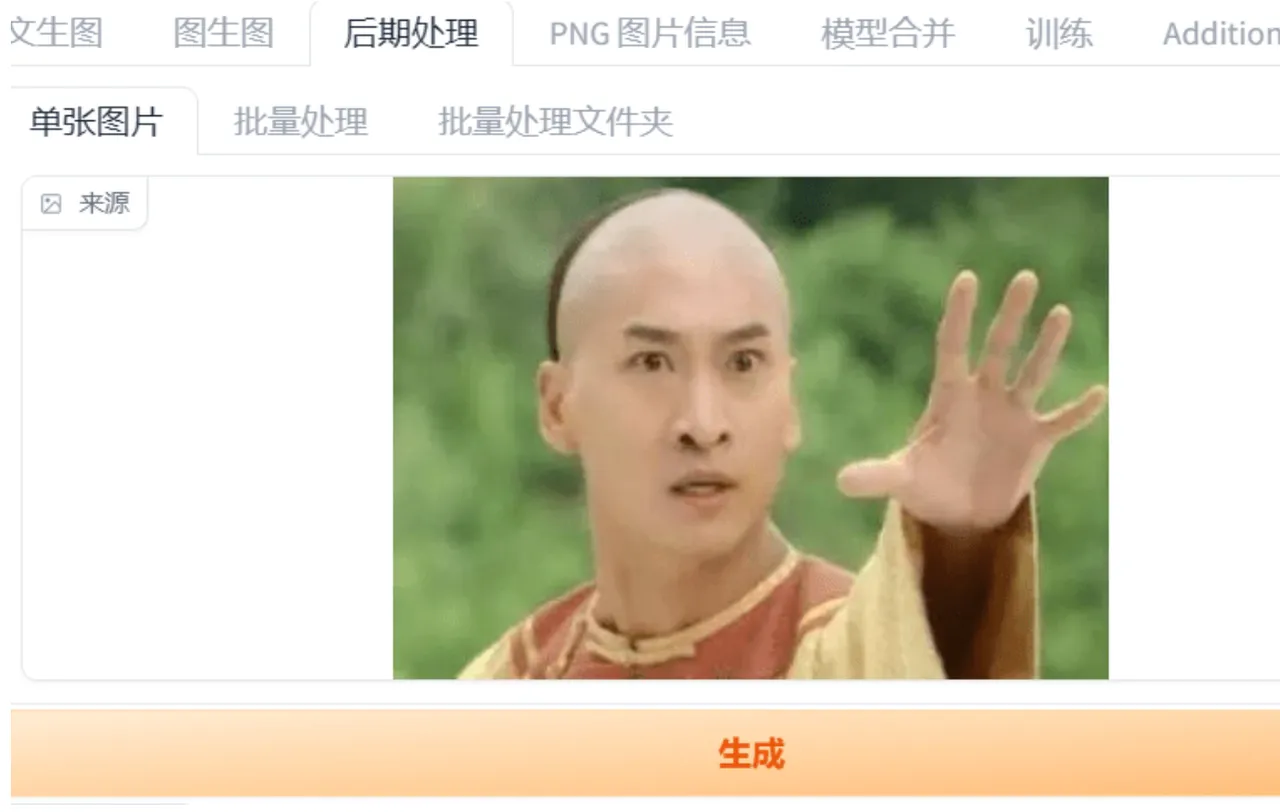
Task: Switch to the 训练 tab
Action: (1059, 33)
